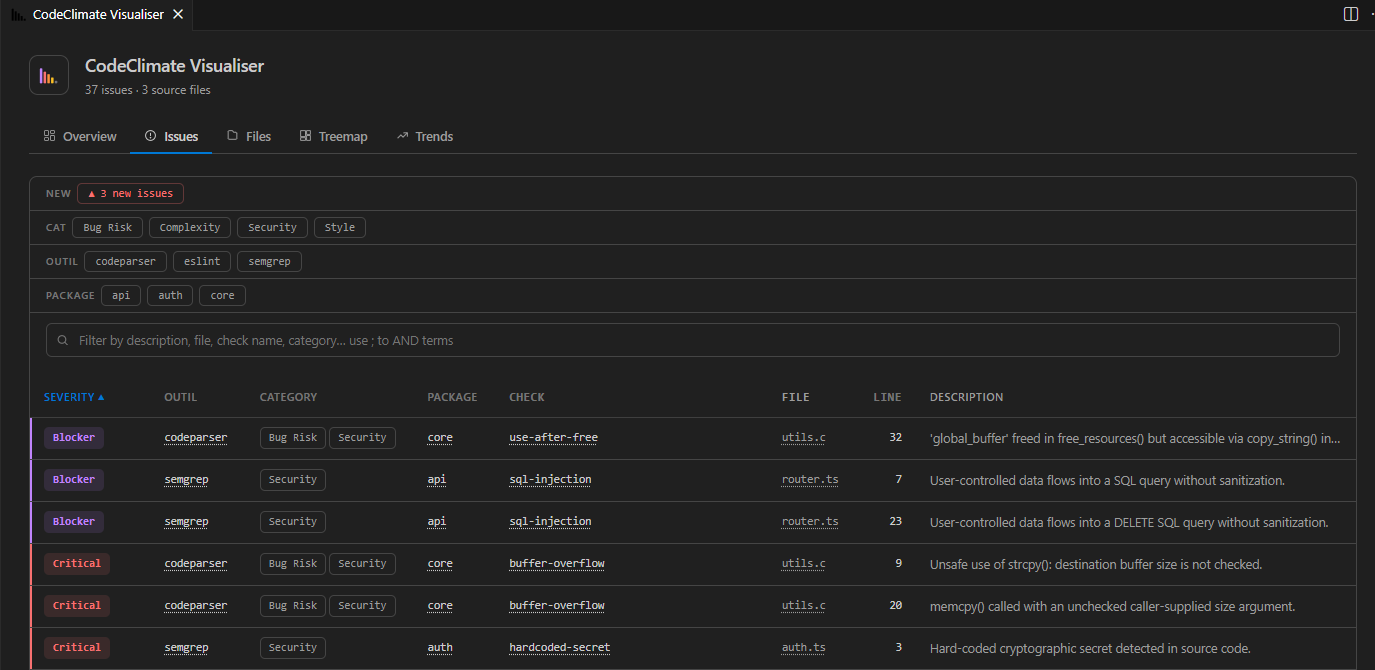Select the DELETE SQL query description text

1129,522
